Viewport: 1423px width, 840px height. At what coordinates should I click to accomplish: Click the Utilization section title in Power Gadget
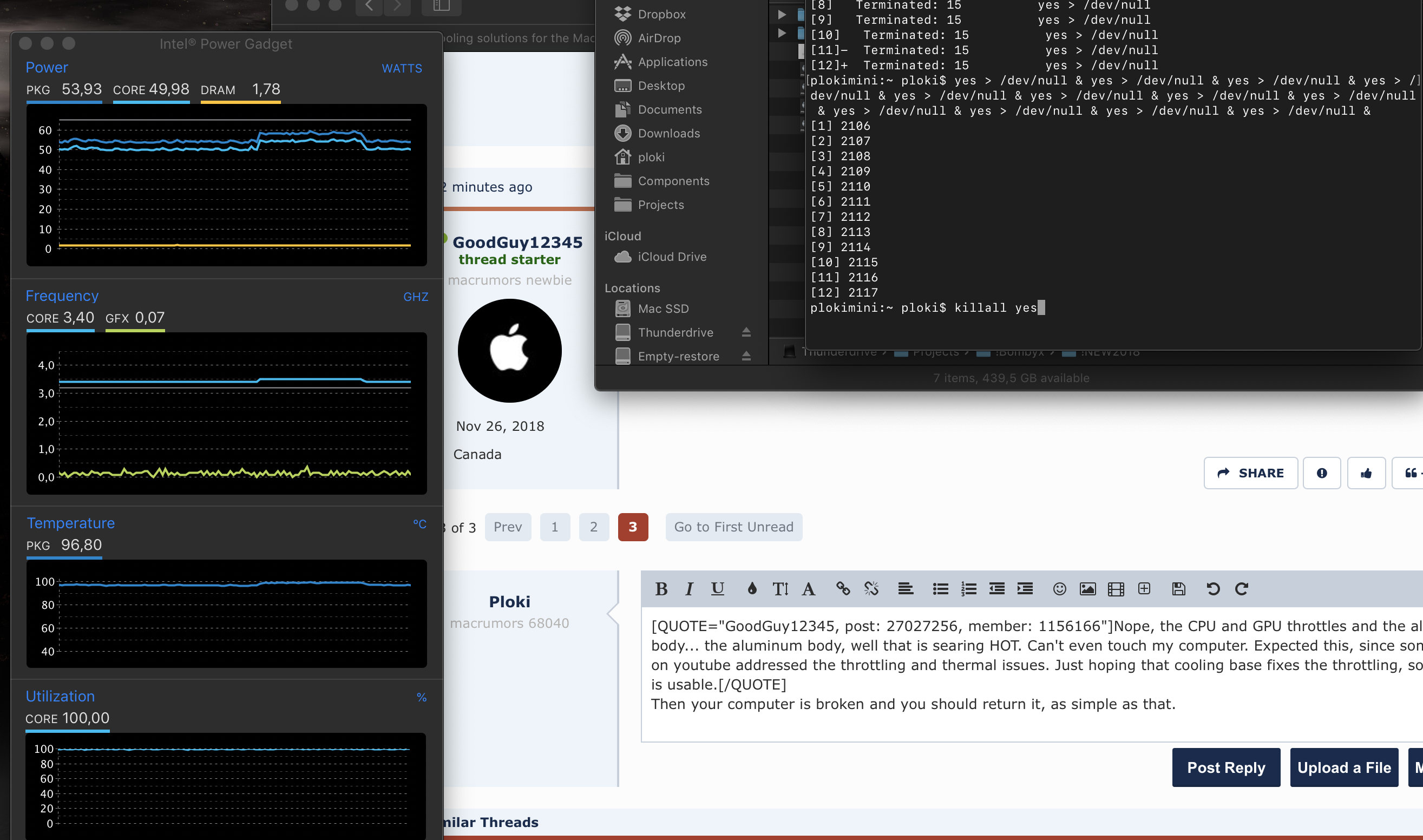click(x=60, y=696)
